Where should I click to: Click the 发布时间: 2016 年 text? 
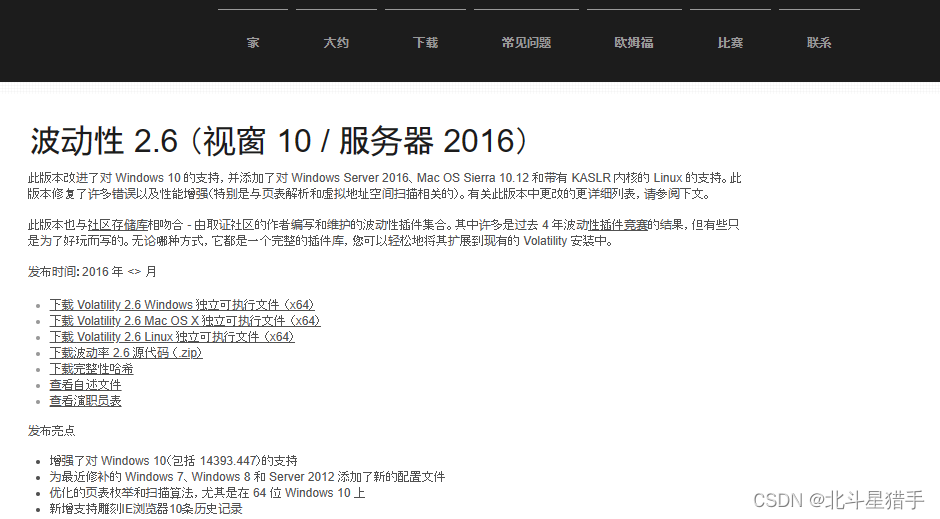92,271
